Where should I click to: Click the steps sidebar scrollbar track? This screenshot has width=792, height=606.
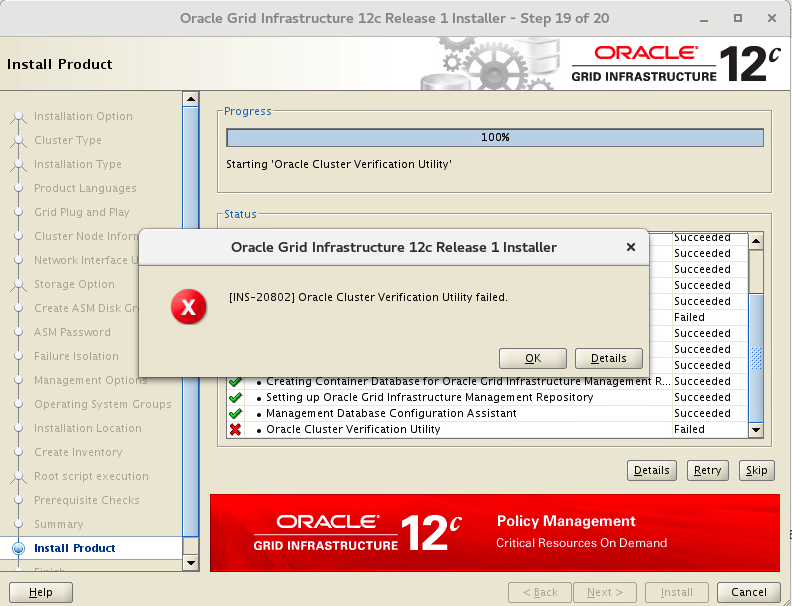(190, 546)
